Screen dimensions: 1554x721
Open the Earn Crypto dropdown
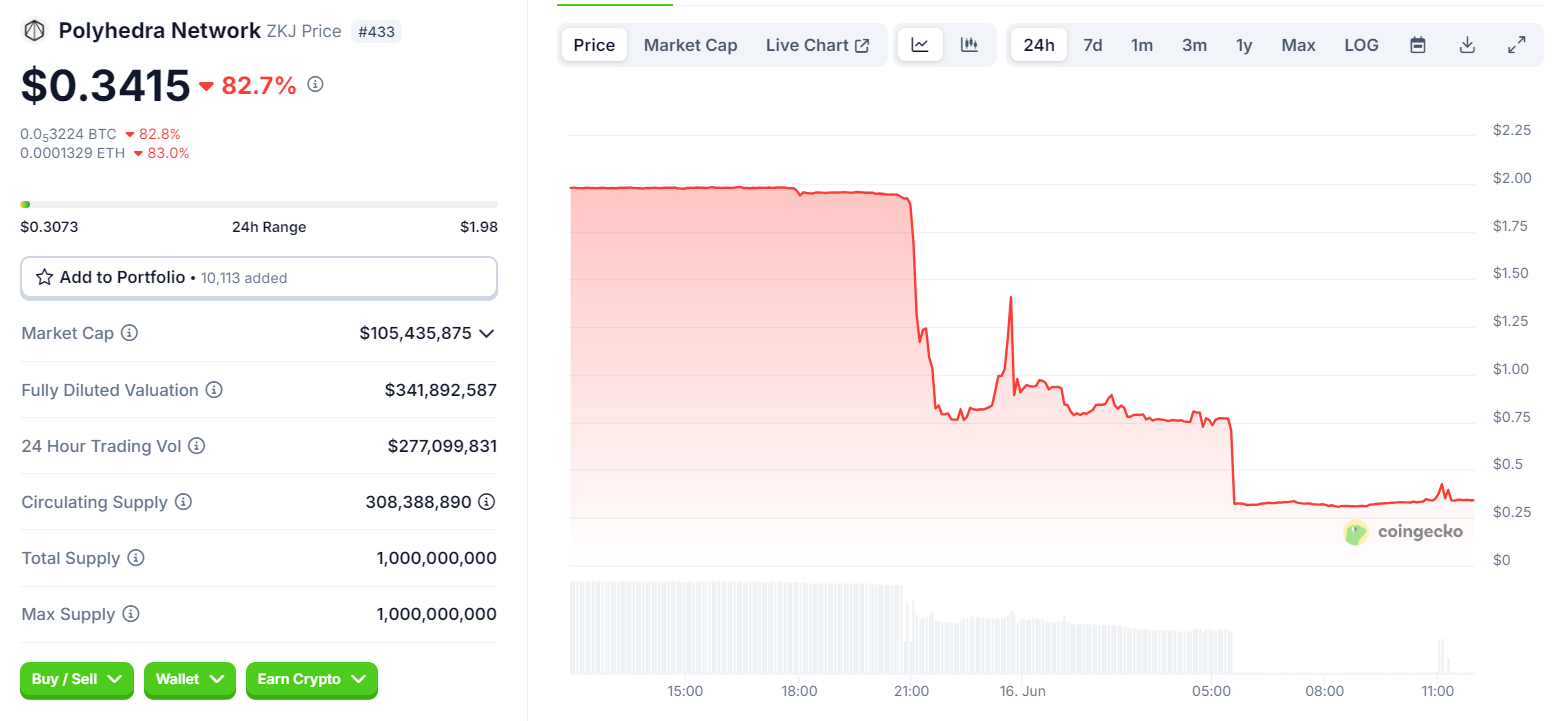311,679
